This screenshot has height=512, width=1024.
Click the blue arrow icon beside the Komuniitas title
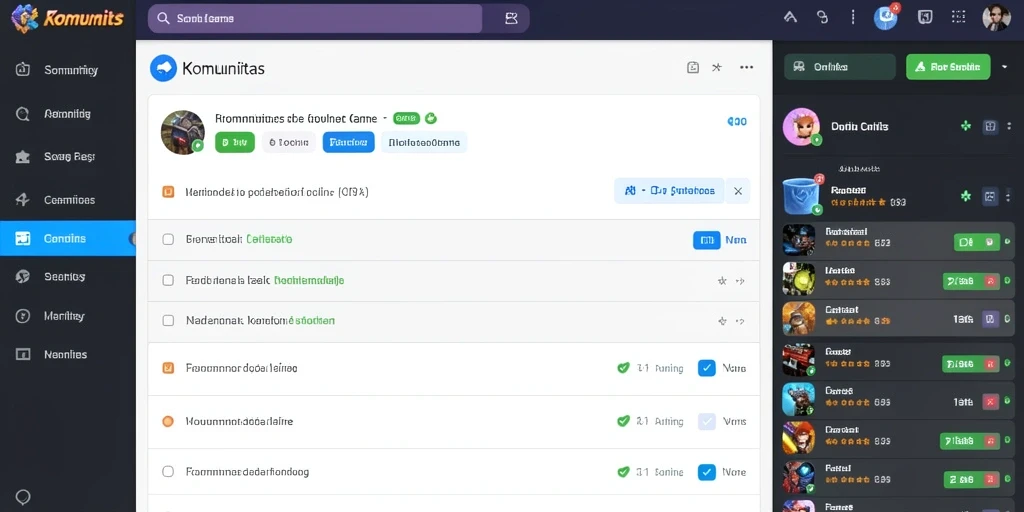tap(163, 68)
